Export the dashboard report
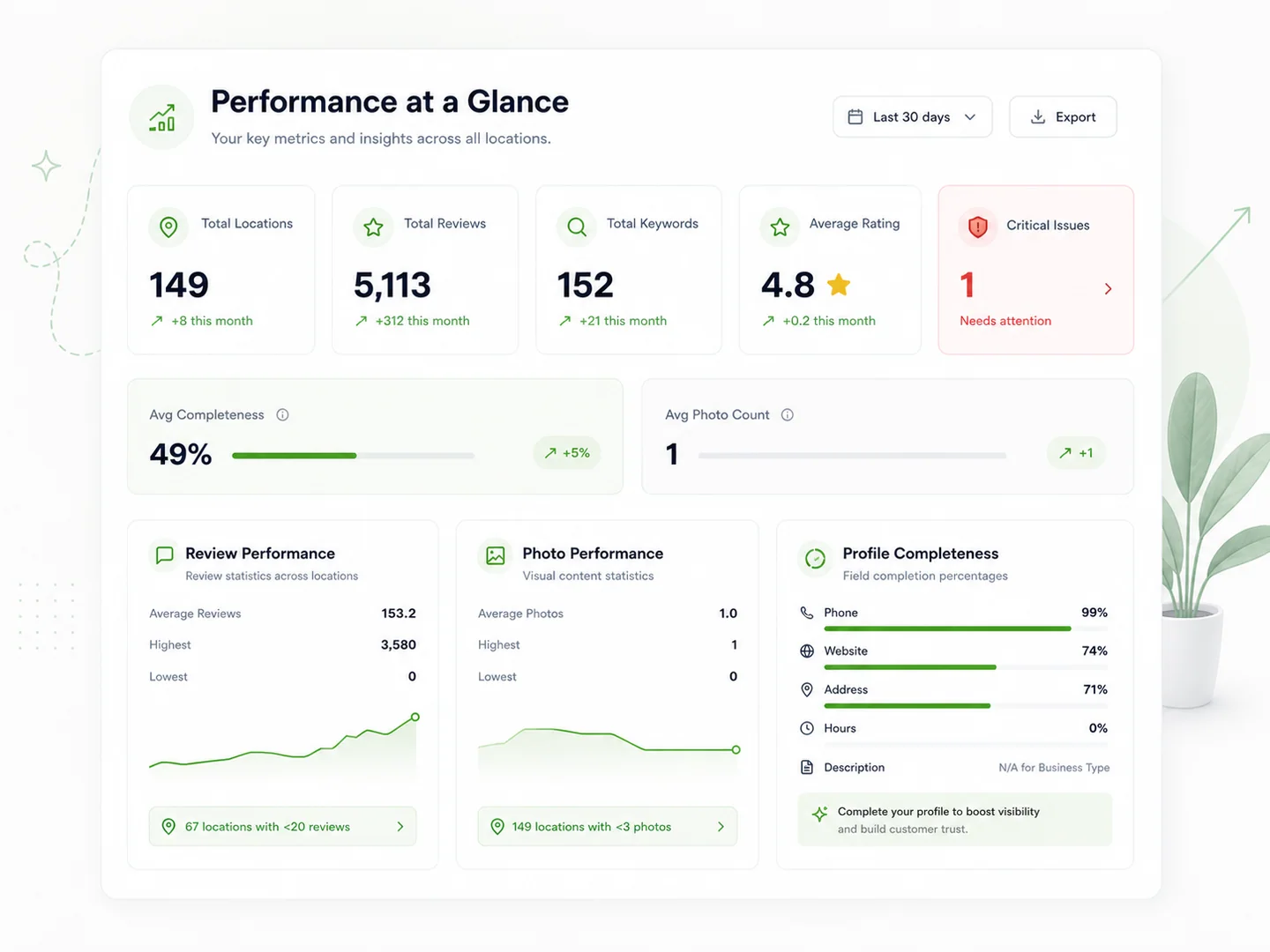The width and height of the screenshot is (1270, 952). tap(1063, 117)
